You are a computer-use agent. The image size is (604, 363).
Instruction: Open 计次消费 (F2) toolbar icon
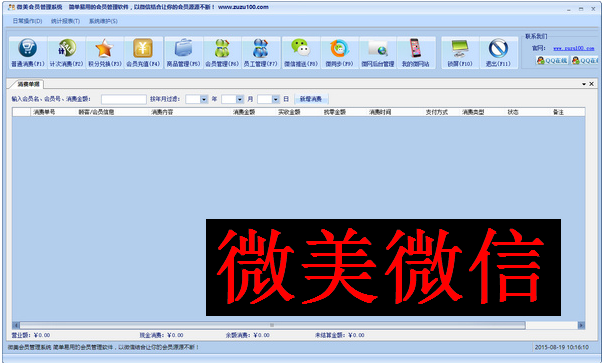(66, 49)
